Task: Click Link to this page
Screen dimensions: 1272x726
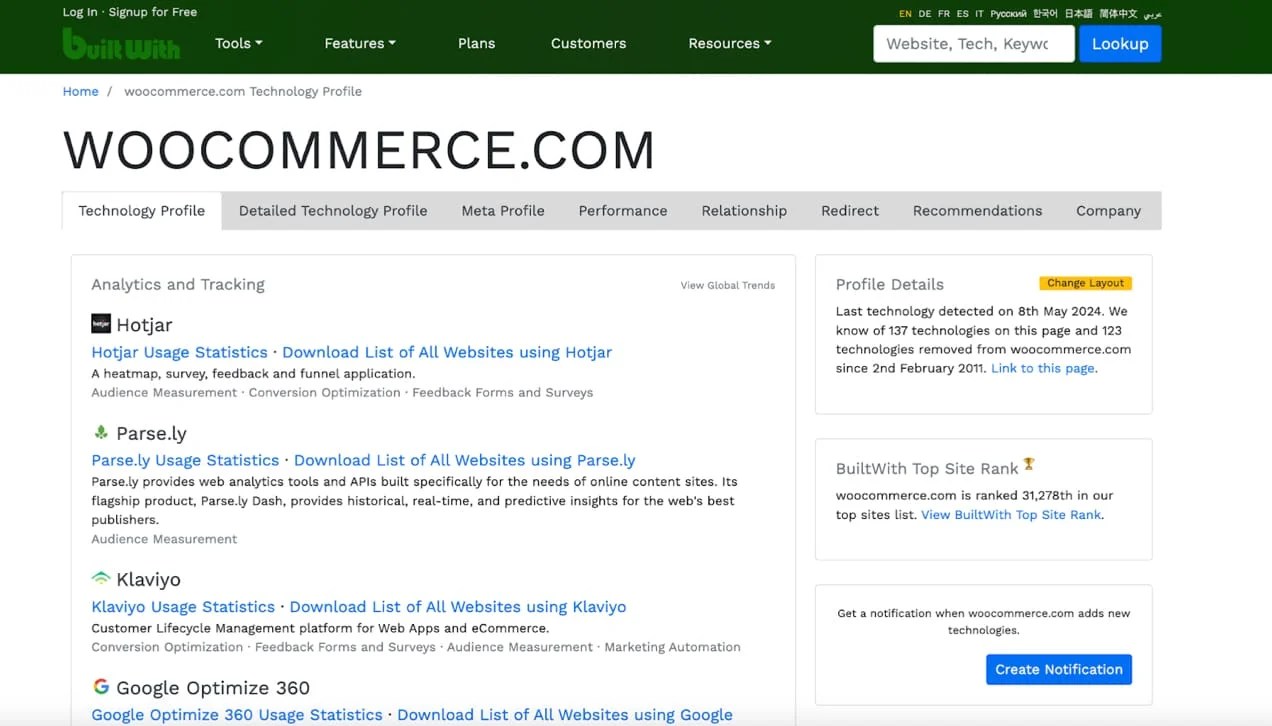Action: [x=1043, y=368]
